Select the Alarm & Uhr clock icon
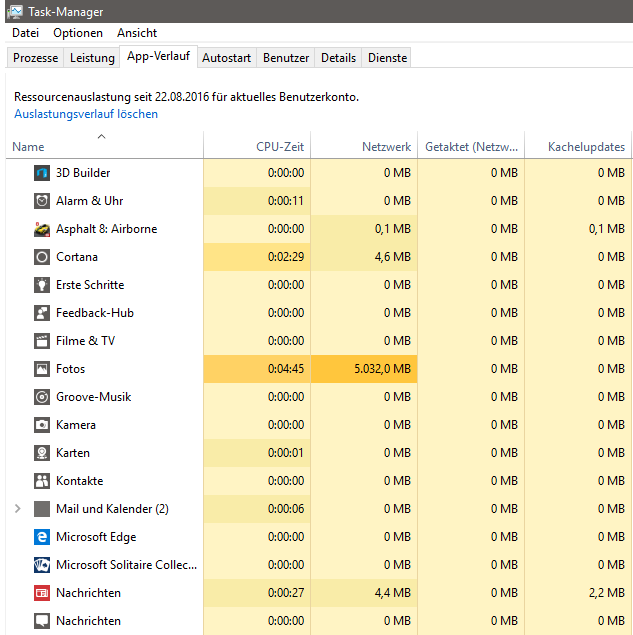 coord(42,201)
